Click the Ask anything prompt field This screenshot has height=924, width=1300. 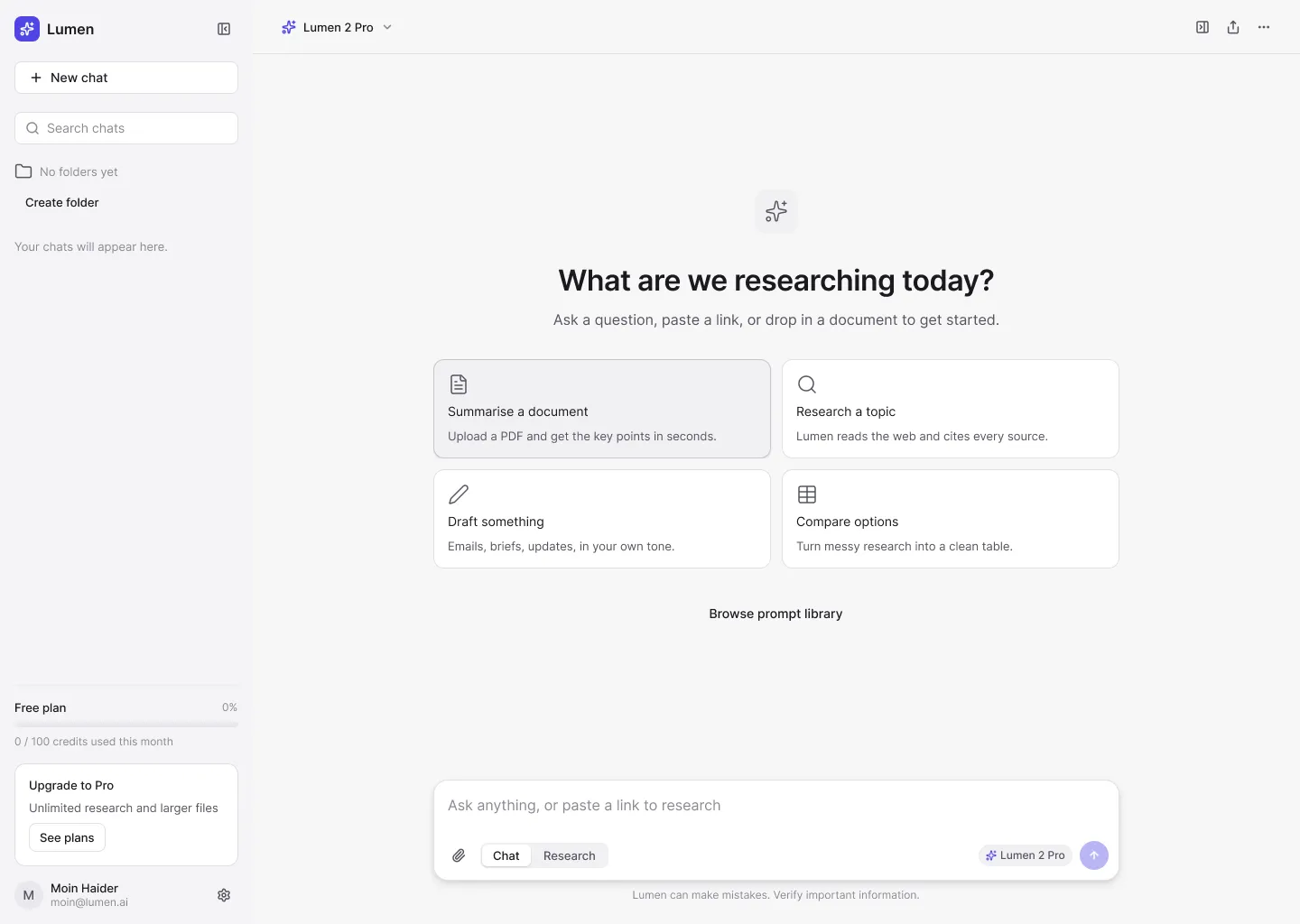point(776,806)
